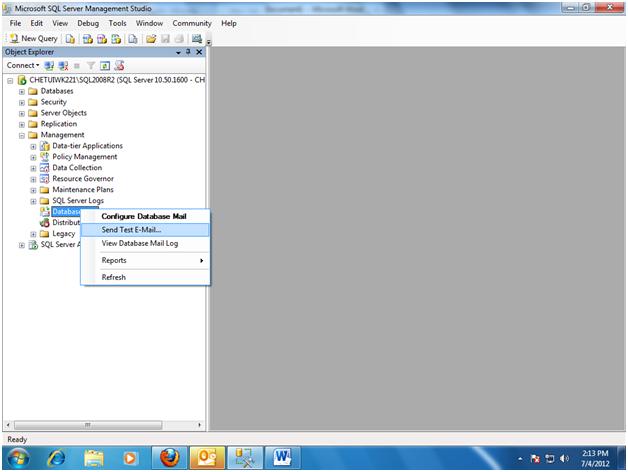Open an Analysis Services MDX Query
The image size is (628, 472).
(x=88, y=39)
